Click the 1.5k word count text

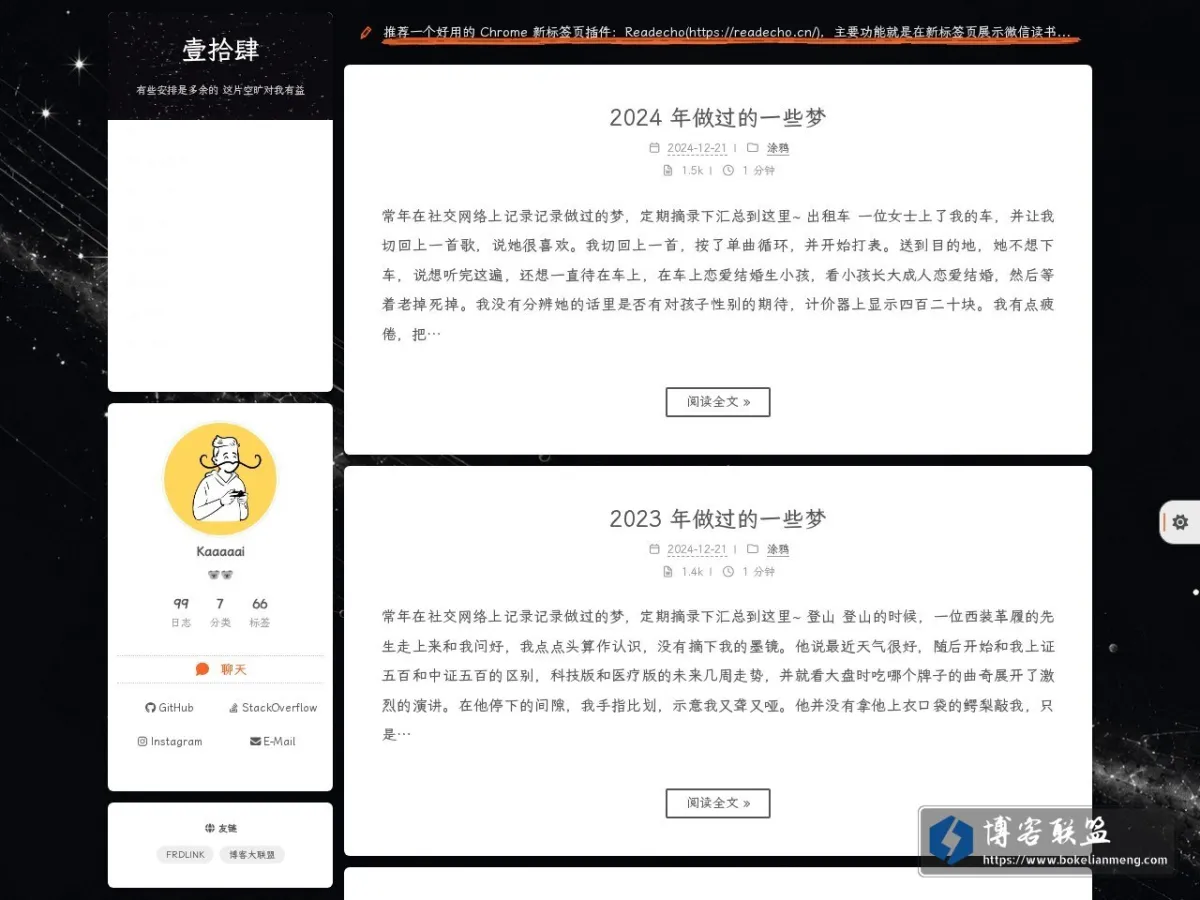(x=692, y=170)
